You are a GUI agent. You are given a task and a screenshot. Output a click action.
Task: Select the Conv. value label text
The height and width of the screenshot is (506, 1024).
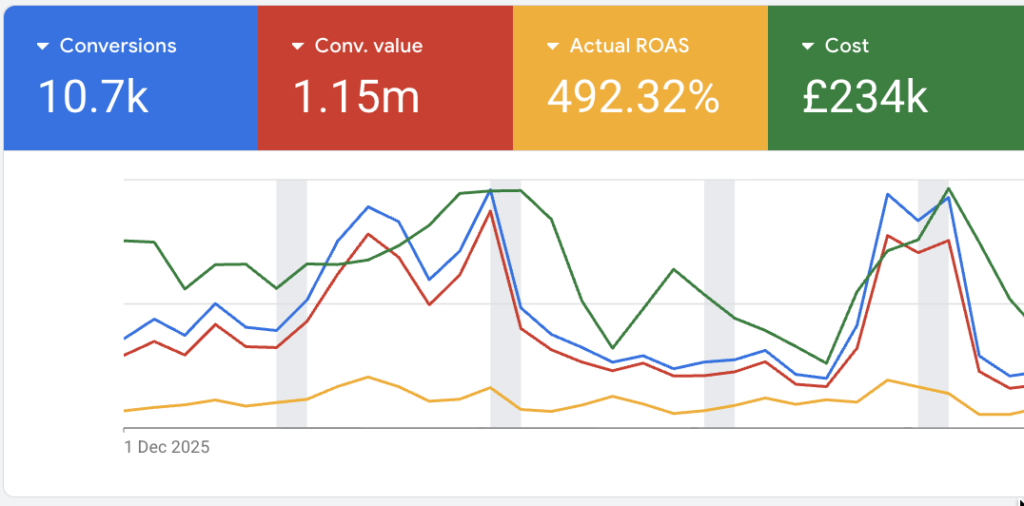click(368, 46)
